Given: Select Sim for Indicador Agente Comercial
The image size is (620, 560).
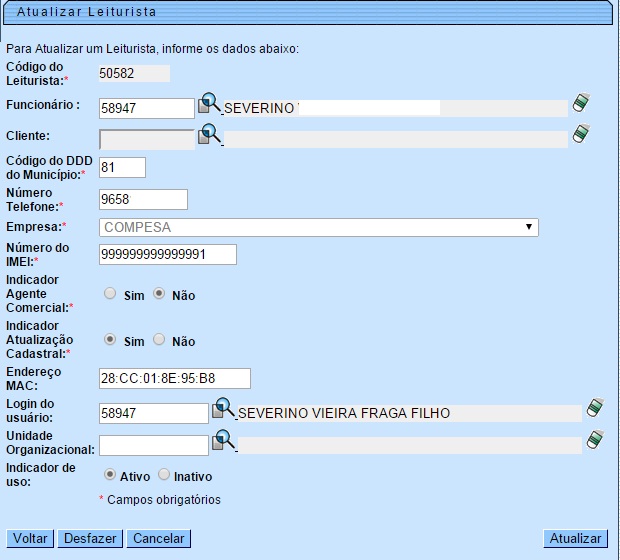Looking at the screenshot, I should [x=110, y=293].
